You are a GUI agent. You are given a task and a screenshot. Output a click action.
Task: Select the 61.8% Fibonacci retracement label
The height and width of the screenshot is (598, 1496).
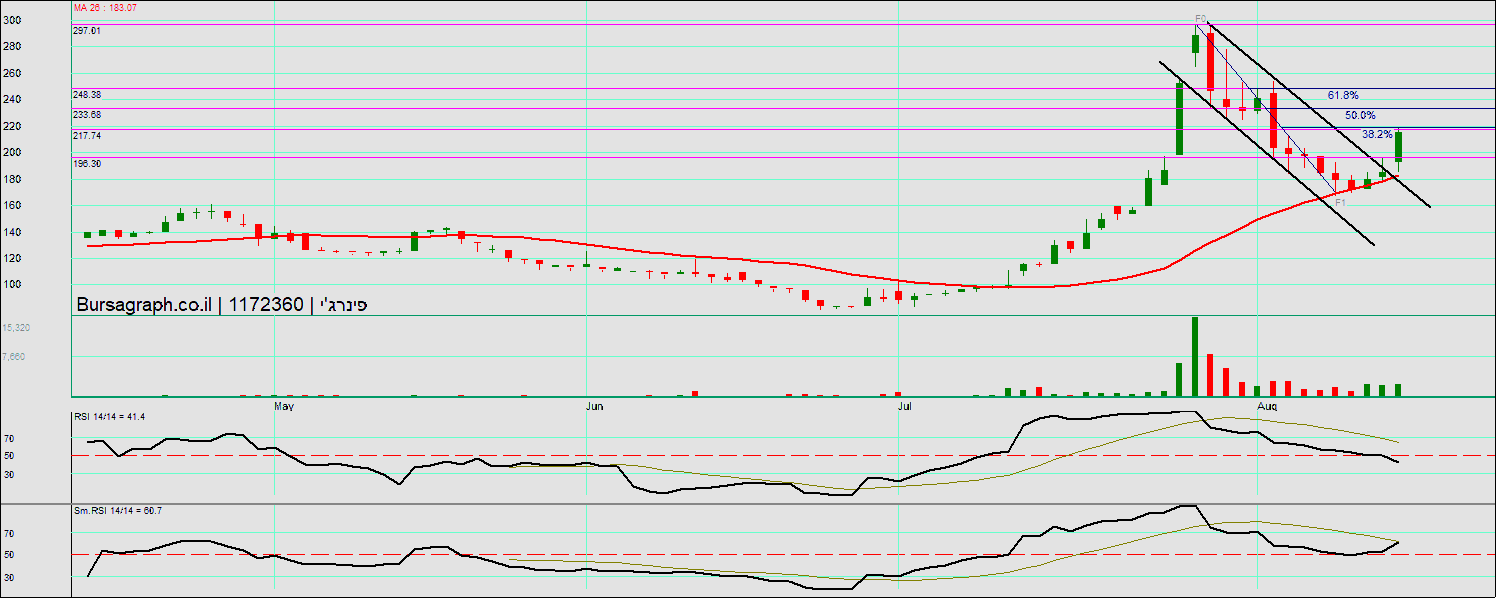[x=1343, y=95]
